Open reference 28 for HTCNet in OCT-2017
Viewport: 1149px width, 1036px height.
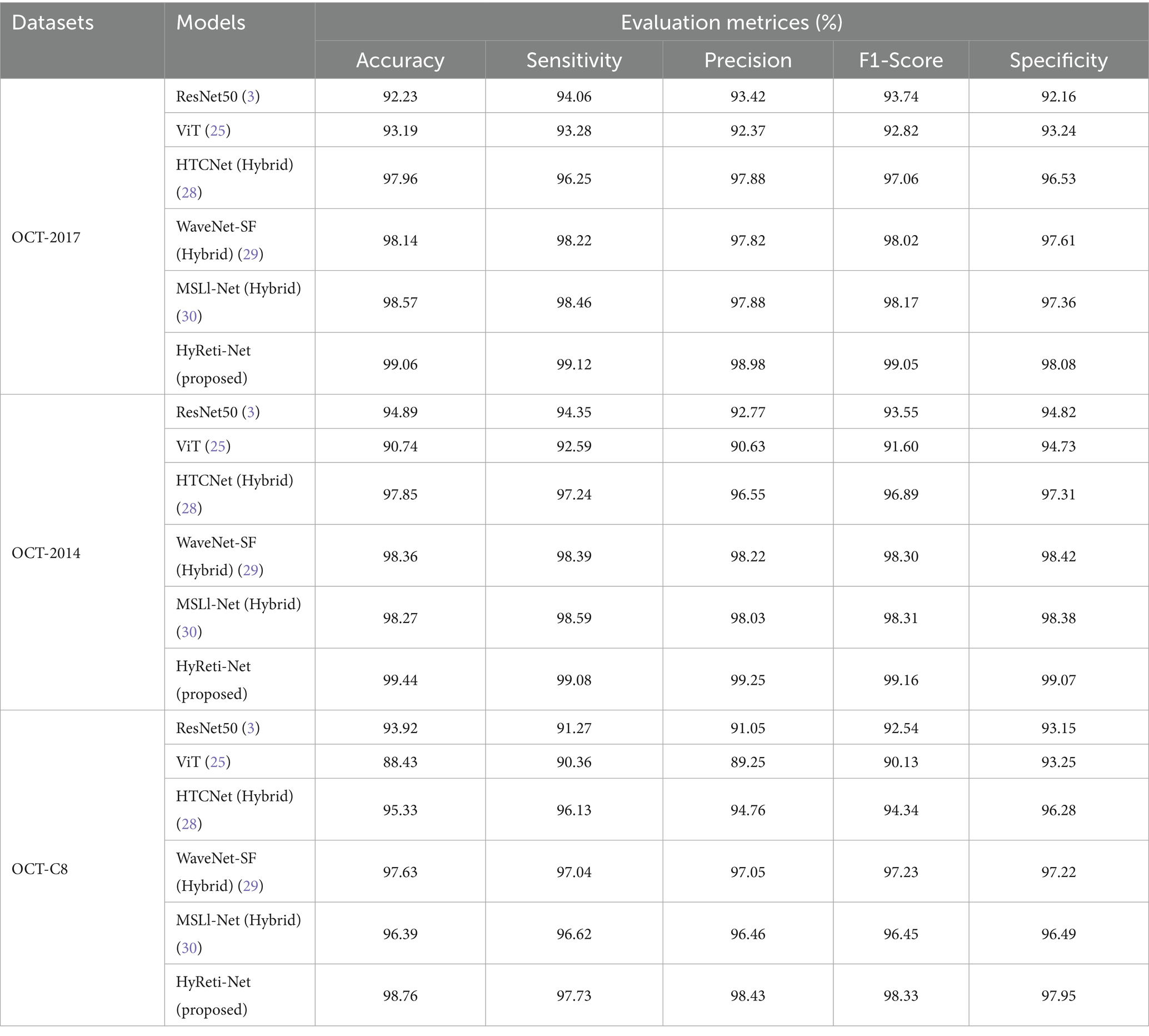coord(189,192)
